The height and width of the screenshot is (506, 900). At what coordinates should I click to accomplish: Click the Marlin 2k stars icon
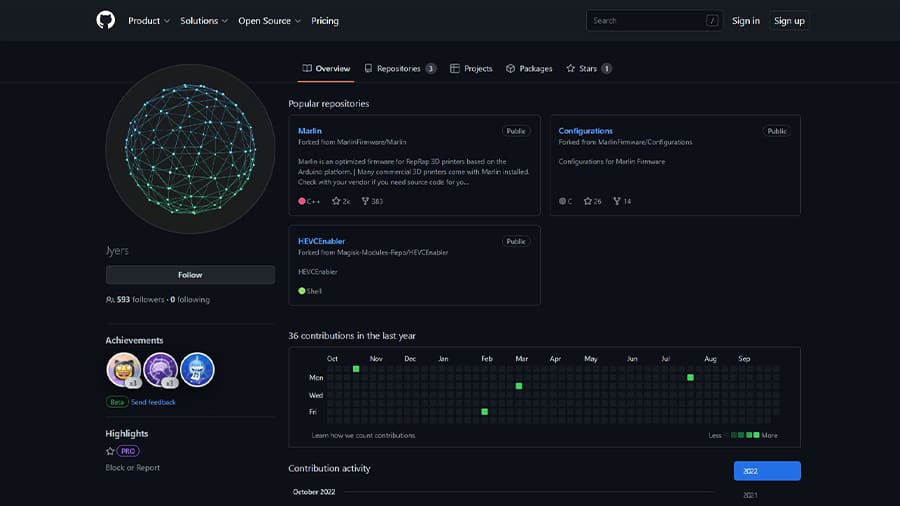(x=336, y=201)
